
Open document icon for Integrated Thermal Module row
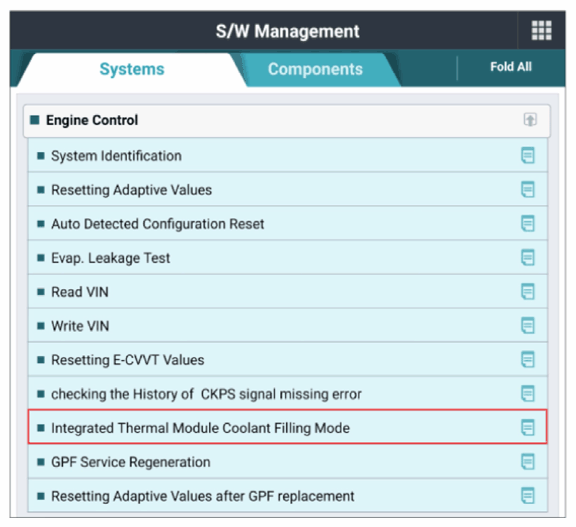(x=528, y=427)
